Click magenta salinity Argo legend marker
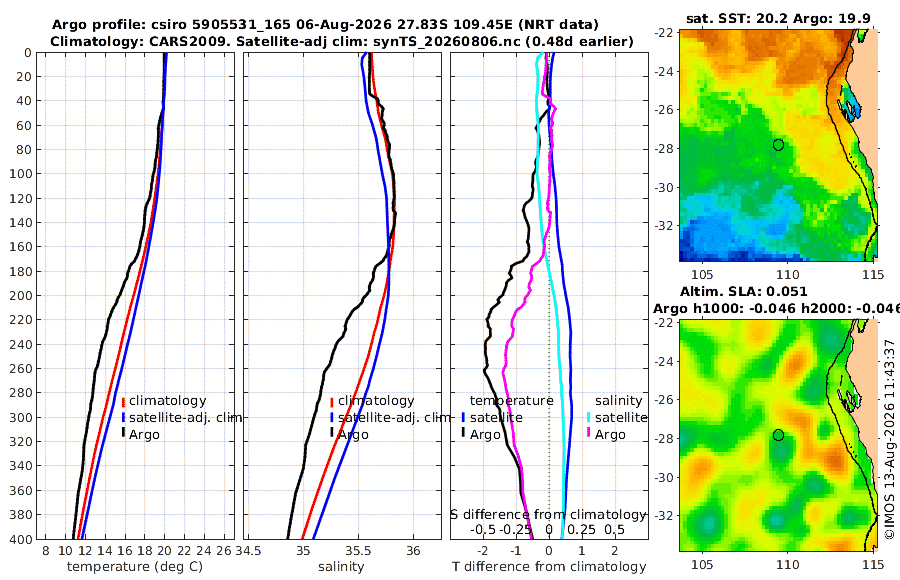Viewport: 900px width, 580px height. [x=589, y=434]
